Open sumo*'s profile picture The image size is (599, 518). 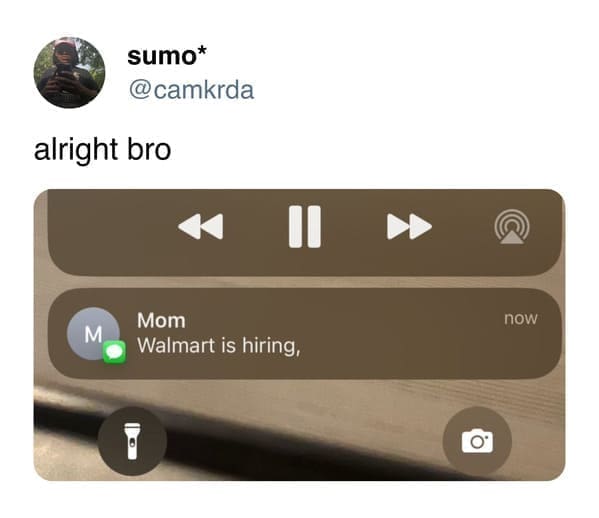(x=69, y=73)
